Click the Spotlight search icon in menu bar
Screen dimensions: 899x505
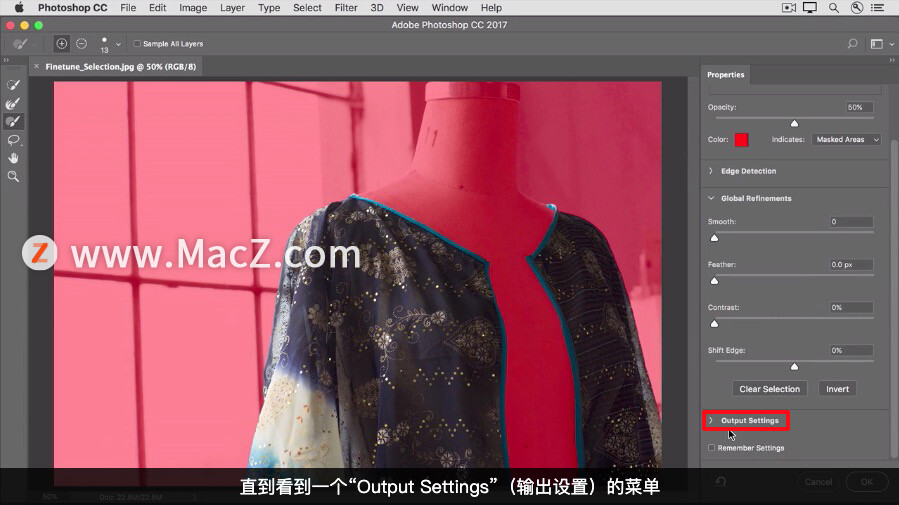(x=834, y=7)
